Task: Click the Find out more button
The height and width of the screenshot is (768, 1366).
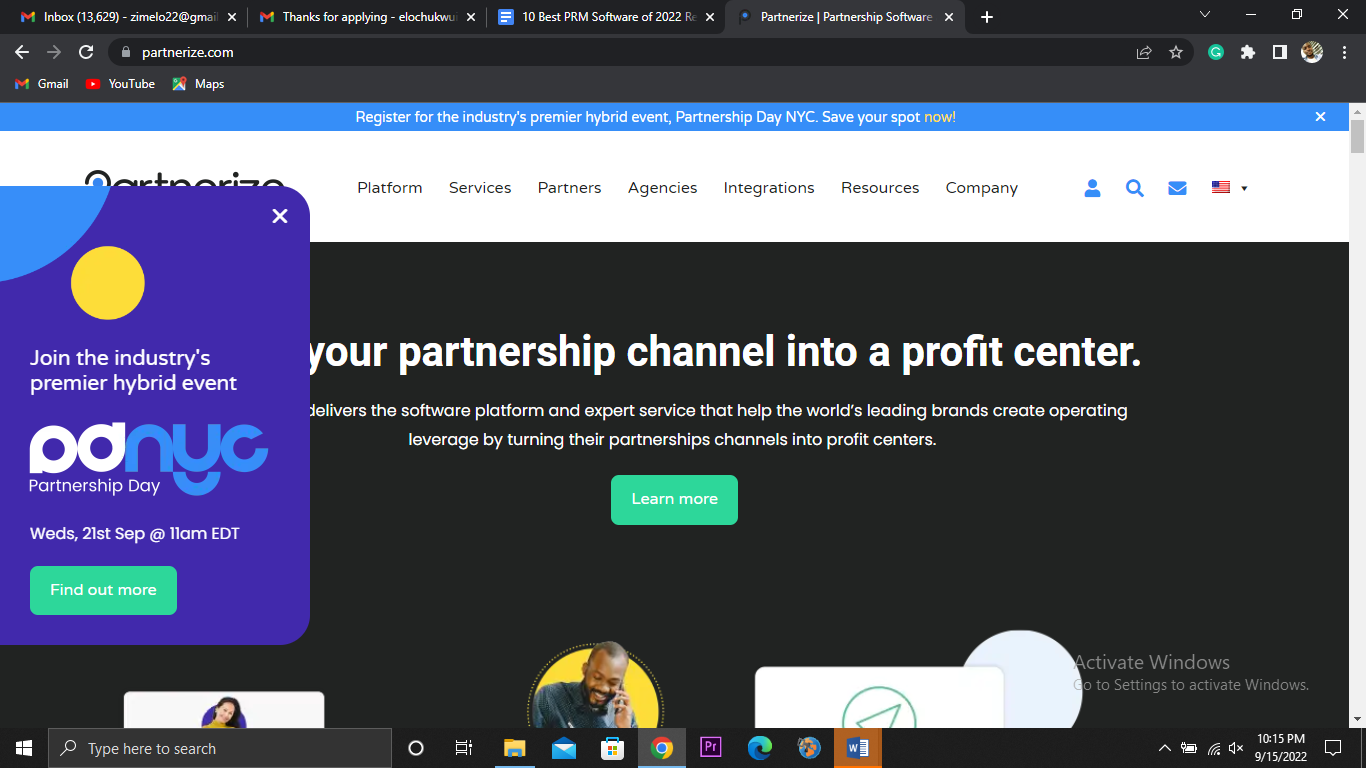Action: click(103, 590)
